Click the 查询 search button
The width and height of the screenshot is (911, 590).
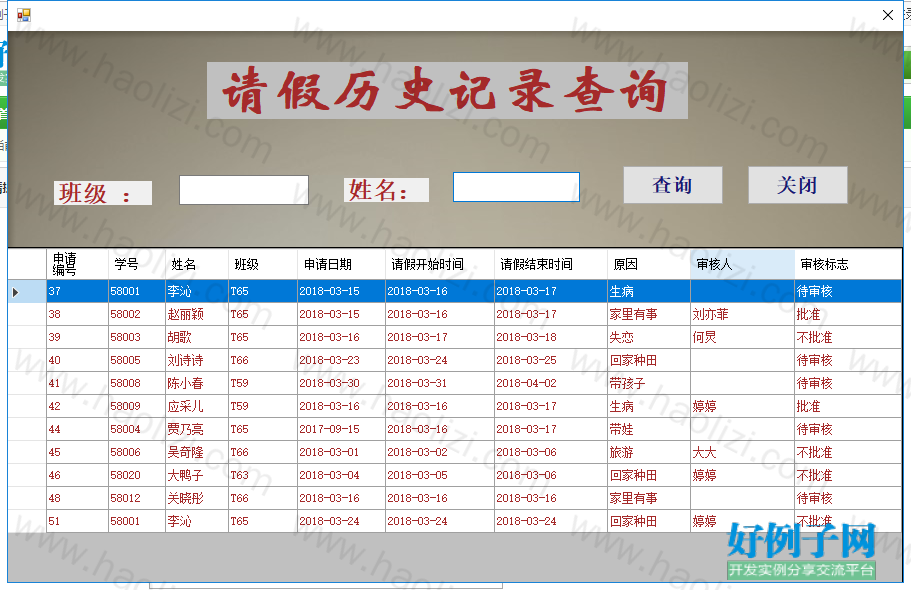coord(673,185)
